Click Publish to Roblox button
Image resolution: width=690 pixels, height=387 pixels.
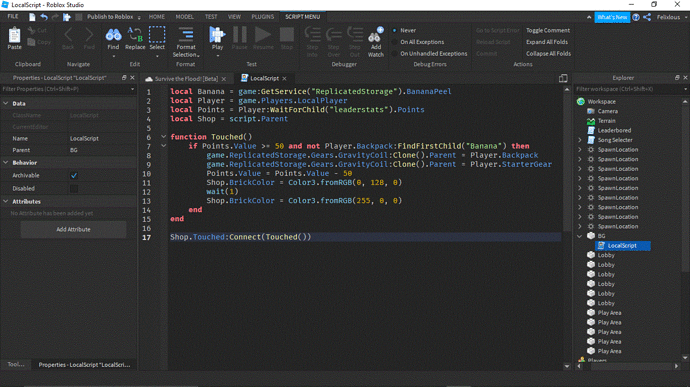110,17
